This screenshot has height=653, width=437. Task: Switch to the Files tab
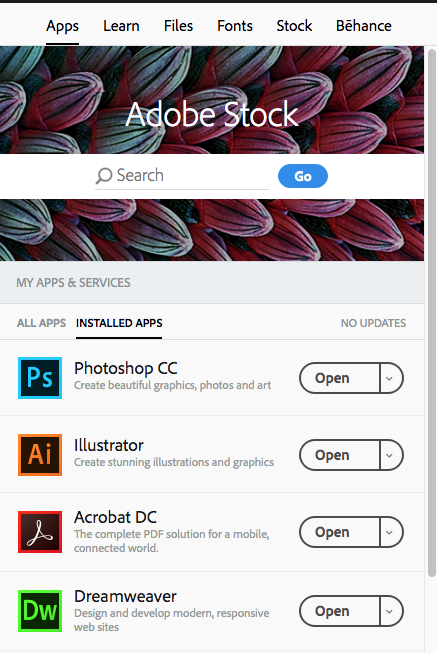[x=178, y=26]
